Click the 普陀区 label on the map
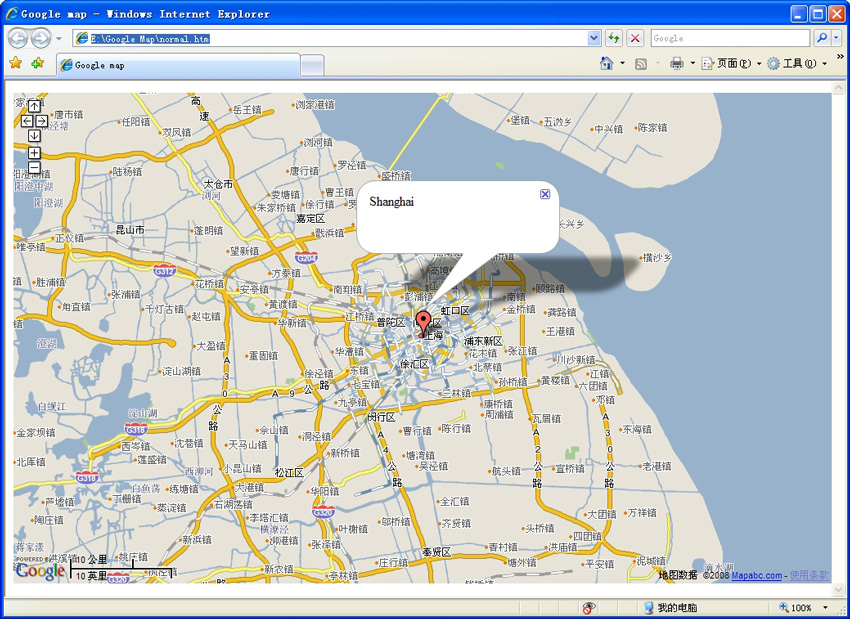 (x=391, y=323)
